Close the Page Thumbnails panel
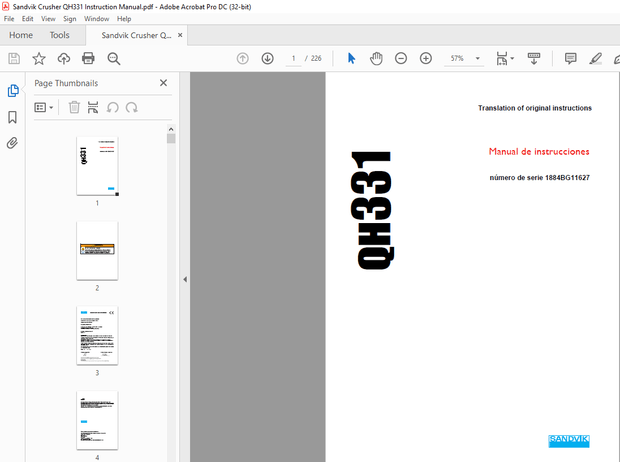 pos(163,83)
